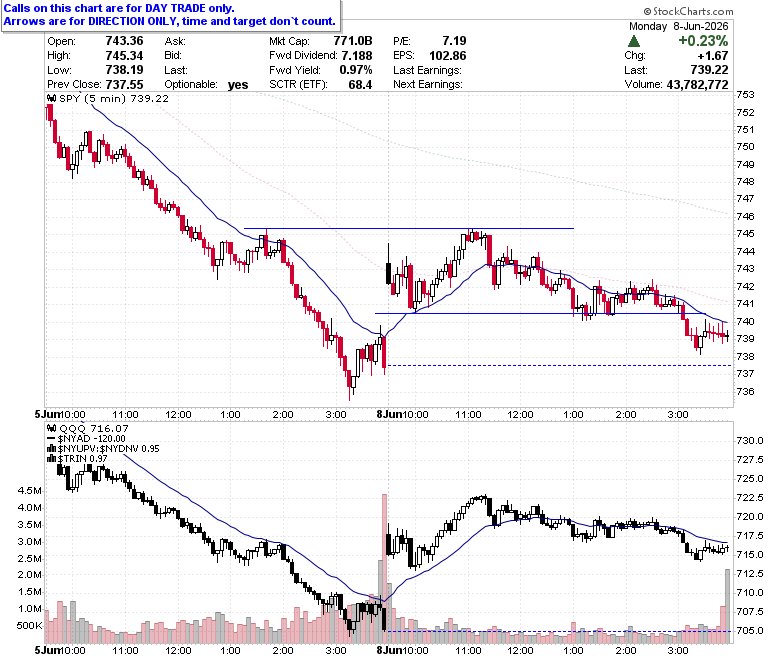
Task: Click the Optionable 'yes' value
Action: pos(238,85)
